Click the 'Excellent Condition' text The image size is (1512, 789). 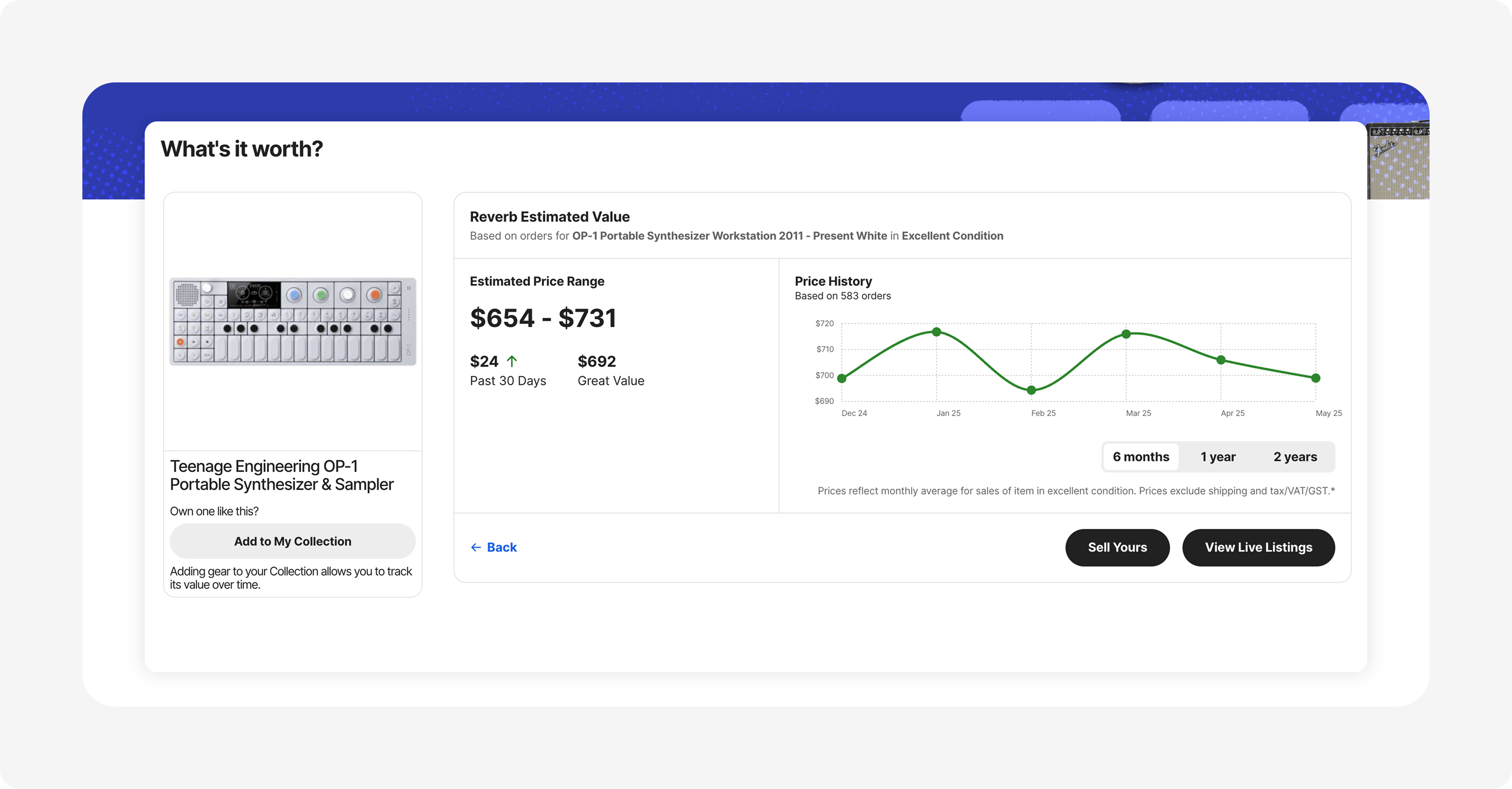(952, 236)
